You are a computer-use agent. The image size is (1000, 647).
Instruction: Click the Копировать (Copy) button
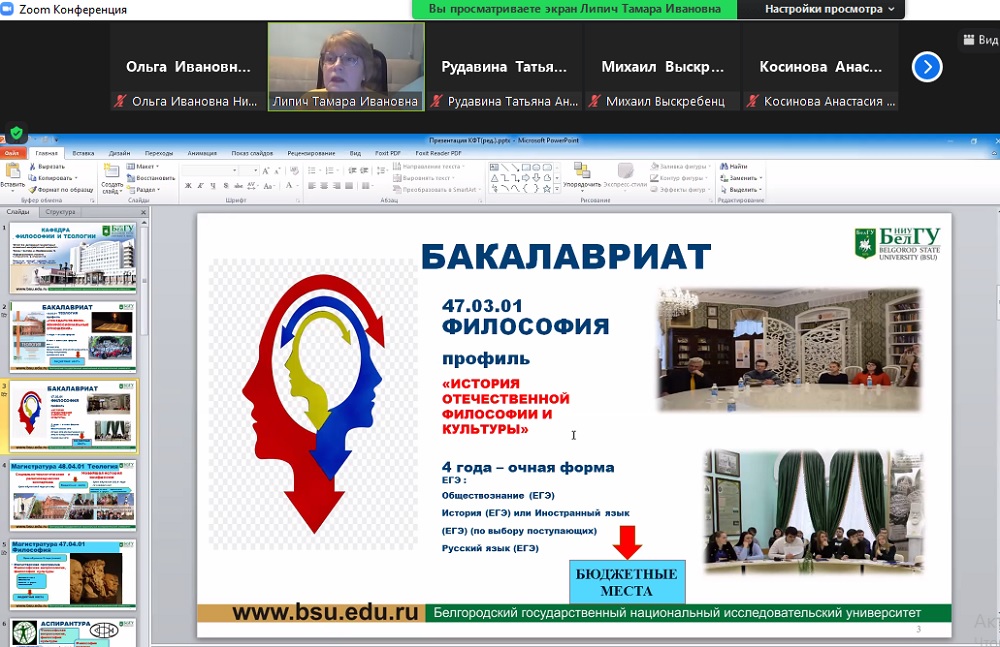pos(53,178)
